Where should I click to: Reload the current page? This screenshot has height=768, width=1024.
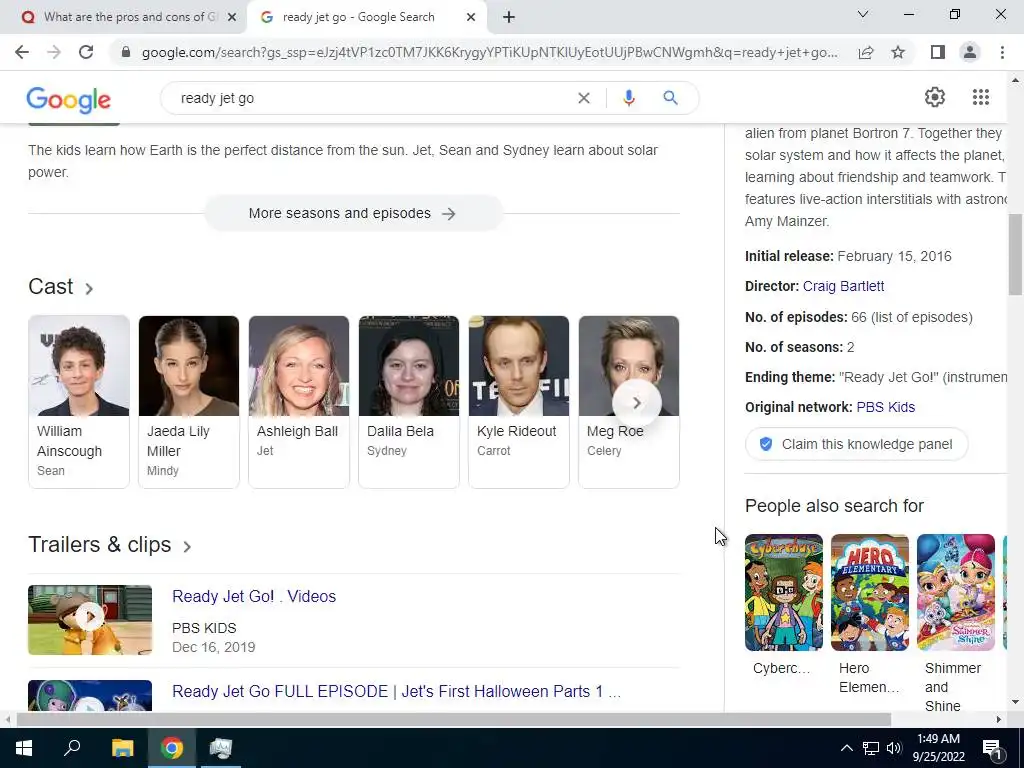(86, 52)
